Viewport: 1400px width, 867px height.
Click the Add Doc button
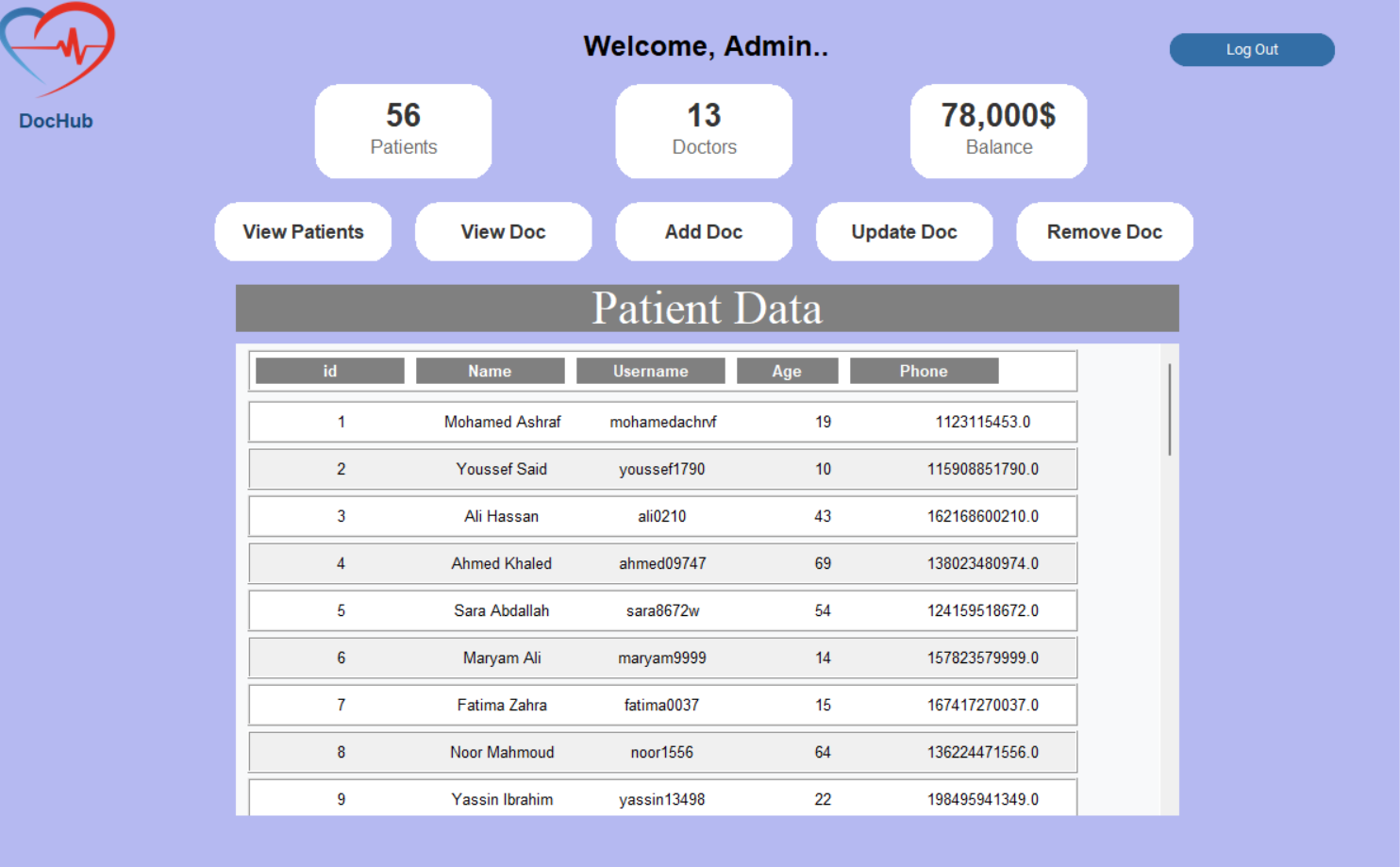[x=704, y=232]
